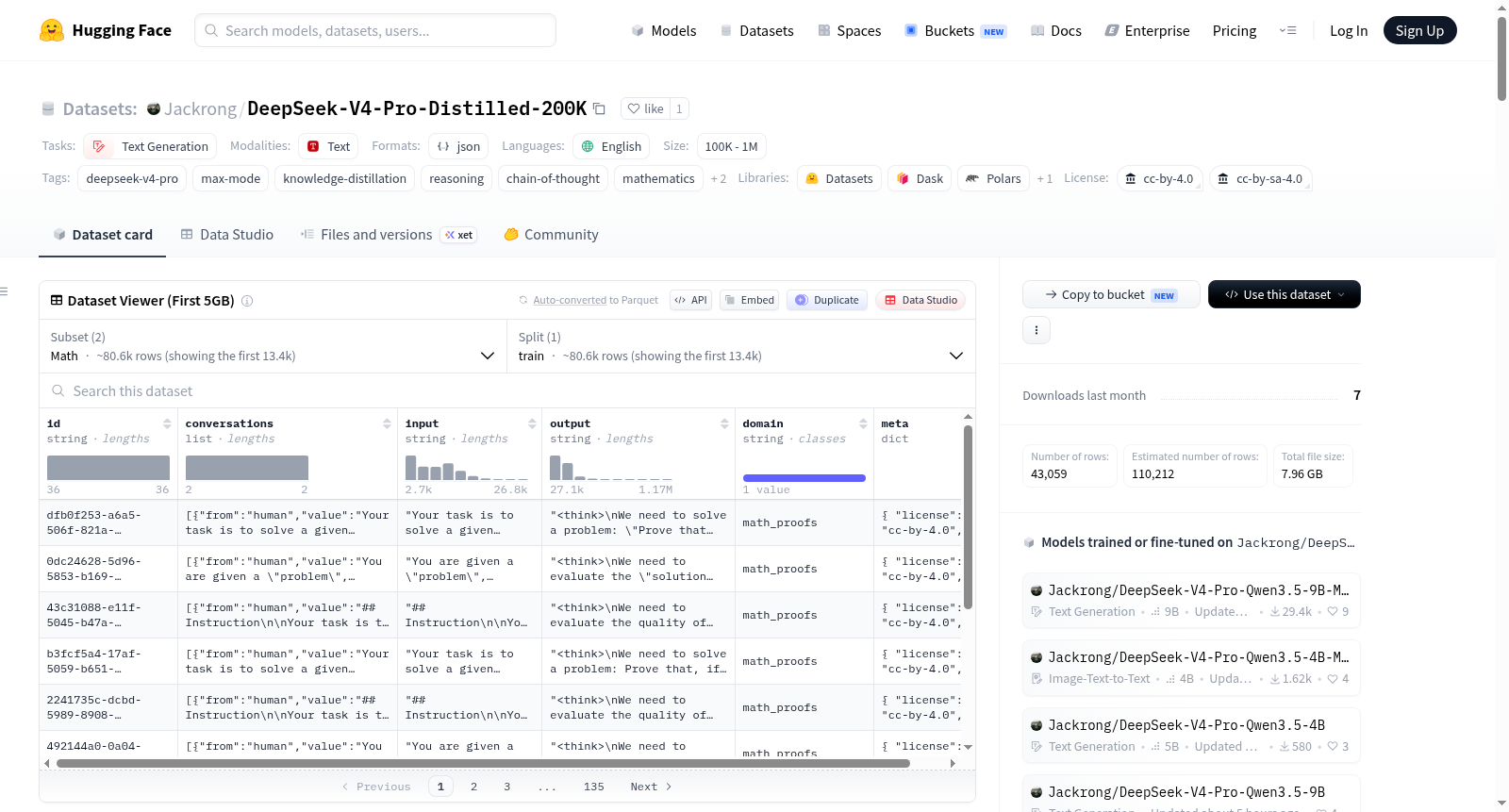Sort the id column using its sort arrows

pos(167,423)
